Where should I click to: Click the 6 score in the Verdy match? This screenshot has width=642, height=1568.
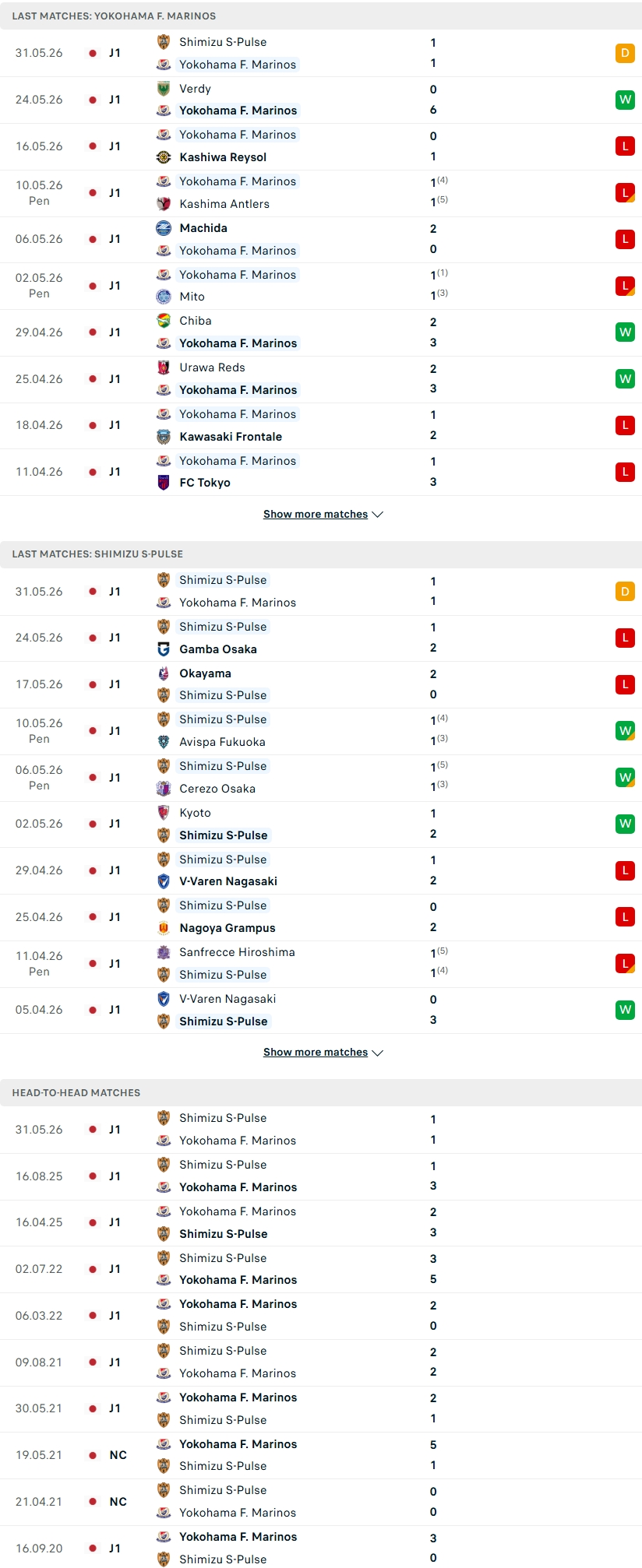click(x=433, y=110)
